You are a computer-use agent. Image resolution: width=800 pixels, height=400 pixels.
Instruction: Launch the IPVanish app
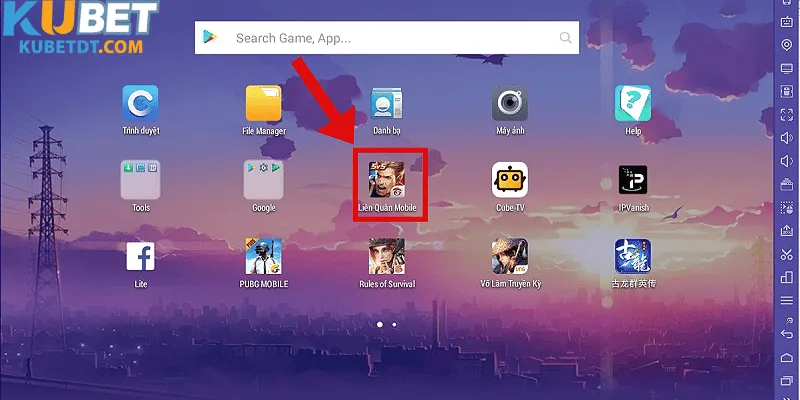633,180
